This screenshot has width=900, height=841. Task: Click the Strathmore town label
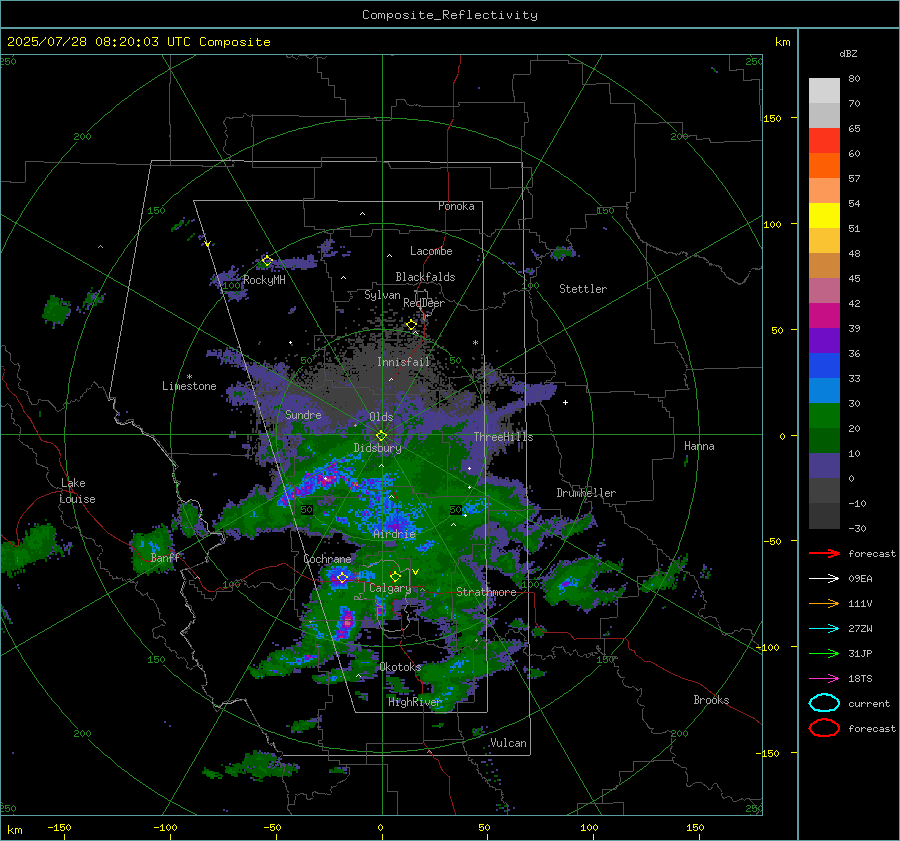[486, 592]
